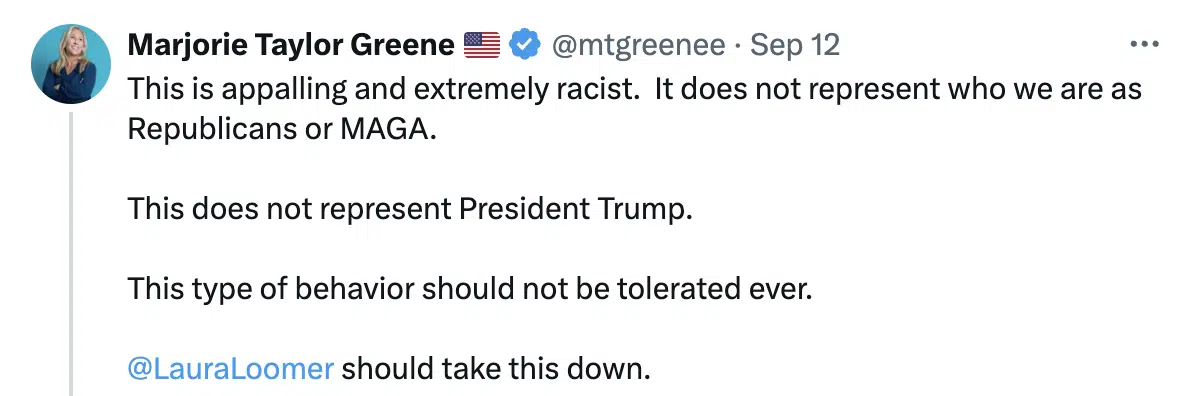This screenshot has height=396, width=1190.
Task: Click the line 'This does not represent President Trump.'
Action: click(410, 209)
